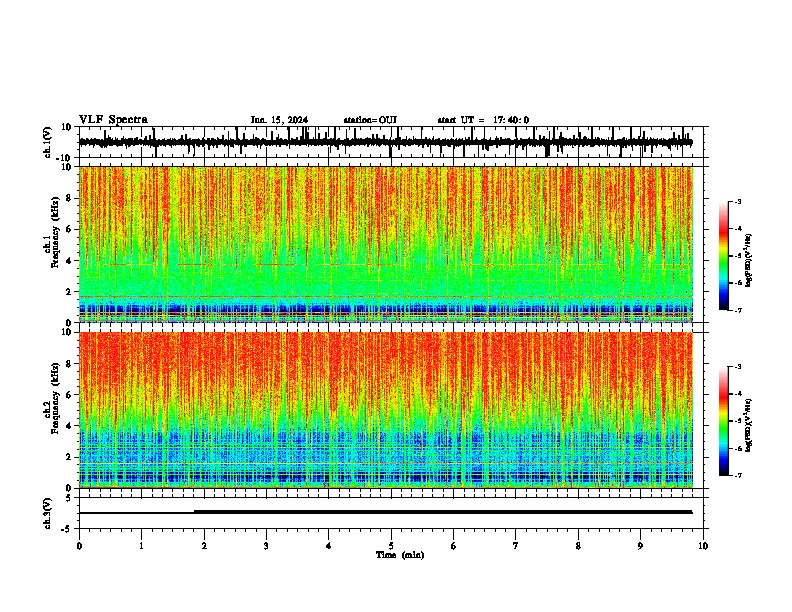Click the "Time (min)" axis label
Viewport: 792px width, 612px height.
[x=400, y=555]
